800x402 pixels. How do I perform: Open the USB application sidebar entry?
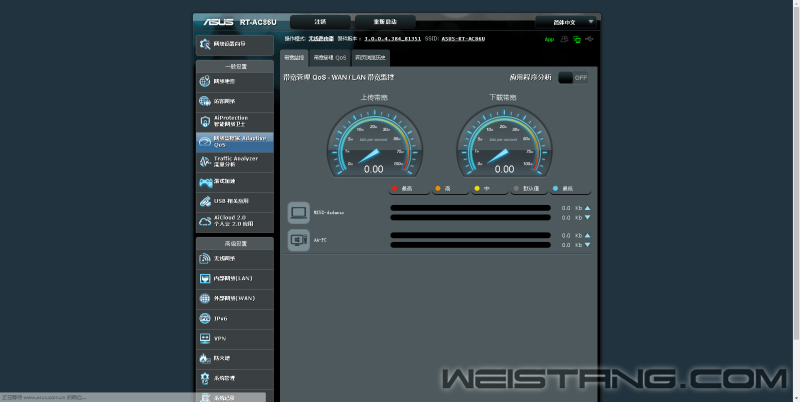pyautogui.click(x=235, y=202)
